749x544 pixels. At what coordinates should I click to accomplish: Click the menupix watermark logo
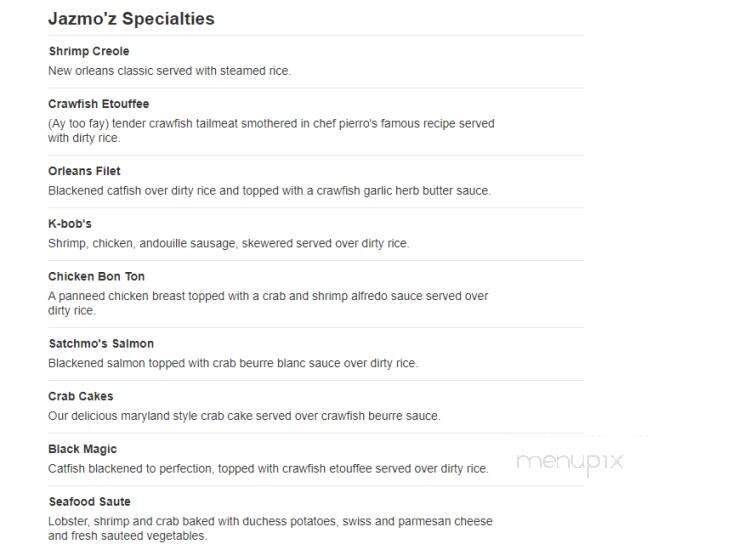570,462
